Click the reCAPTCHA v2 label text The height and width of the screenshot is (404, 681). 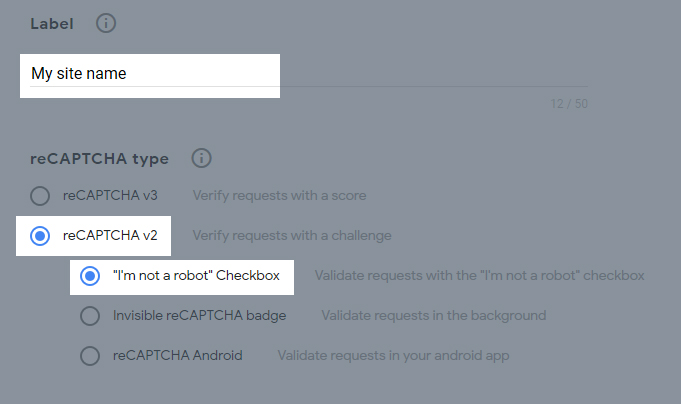click(x=110, y=235)
